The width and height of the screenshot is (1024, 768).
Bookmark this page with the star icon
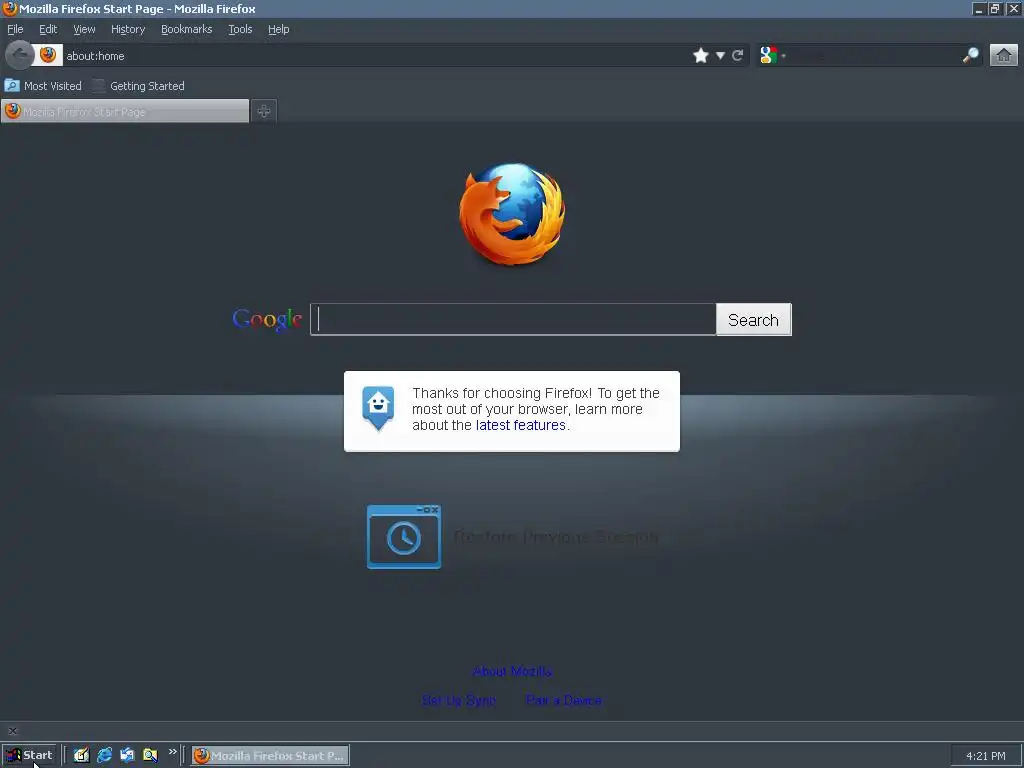[x=701, y=56]
